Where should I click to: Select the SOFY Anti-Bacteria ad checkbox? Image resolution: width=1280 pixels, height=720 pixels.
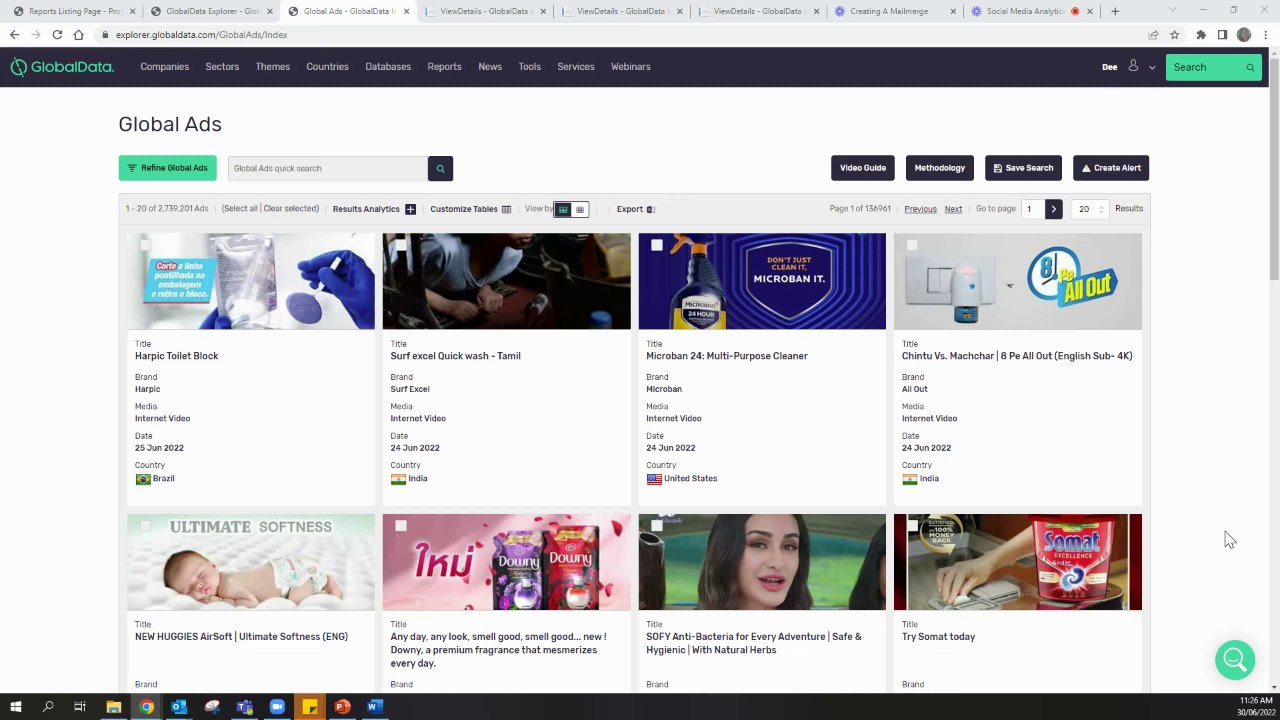point(656,526)
